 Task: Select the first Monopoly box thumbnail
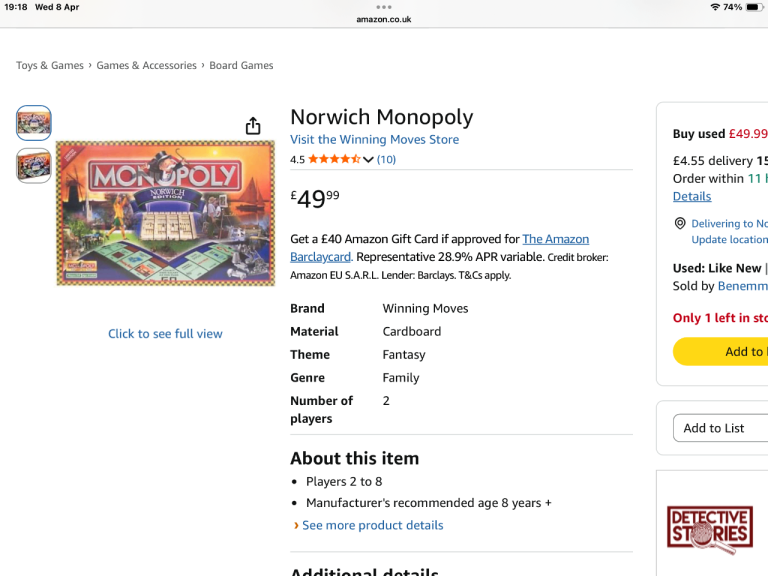click(34, 123)
